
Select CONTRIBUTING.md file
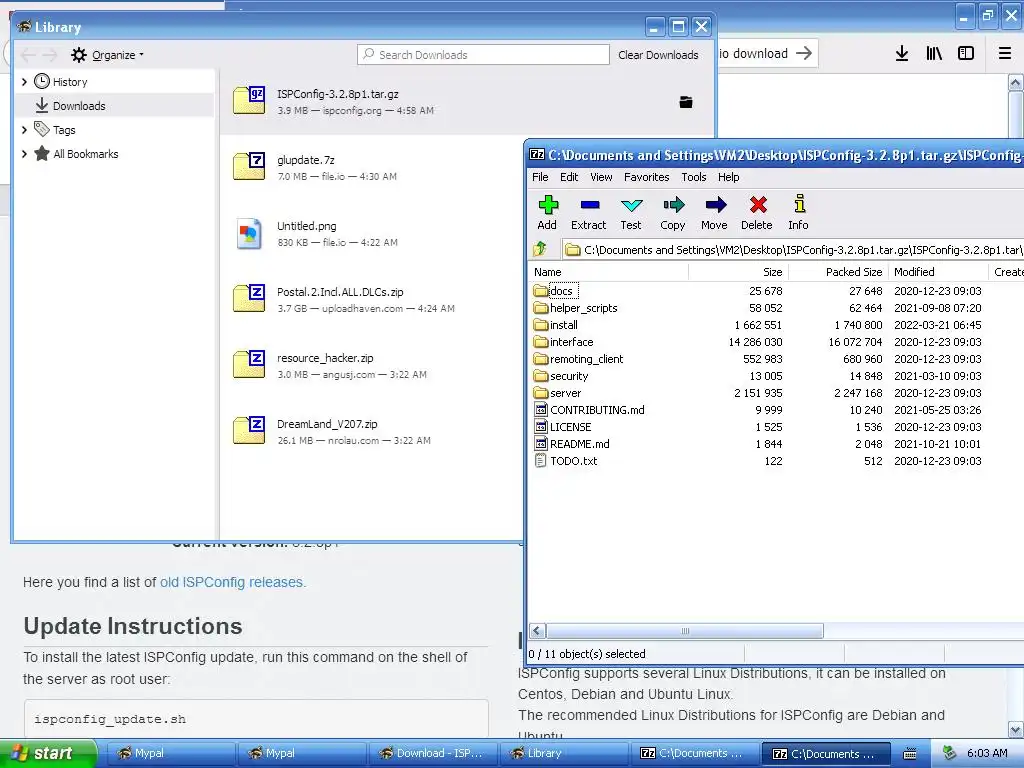(597, 409)
